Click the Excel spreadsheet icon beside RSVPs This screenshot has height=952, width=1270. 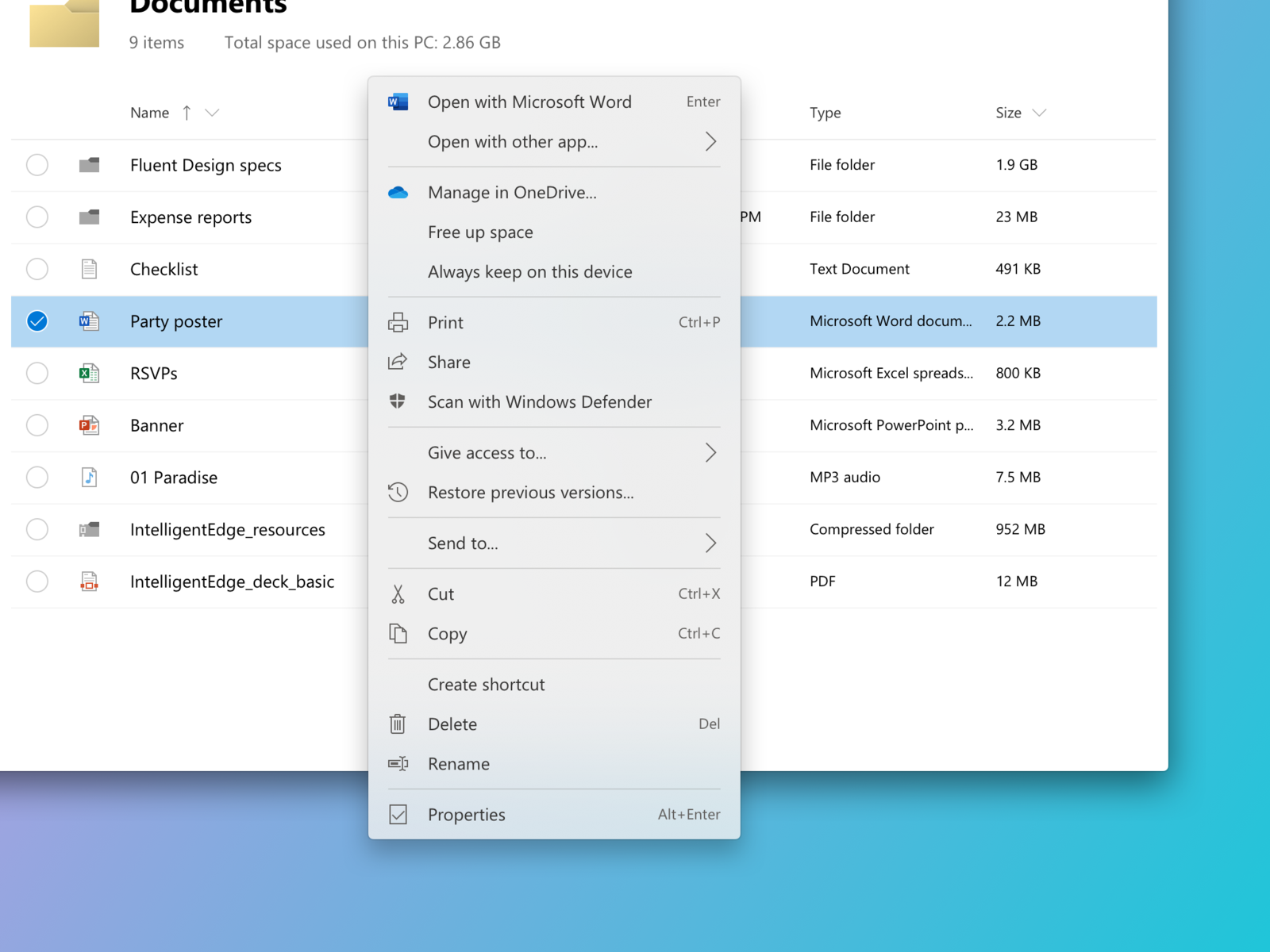[x=89, y=373]
